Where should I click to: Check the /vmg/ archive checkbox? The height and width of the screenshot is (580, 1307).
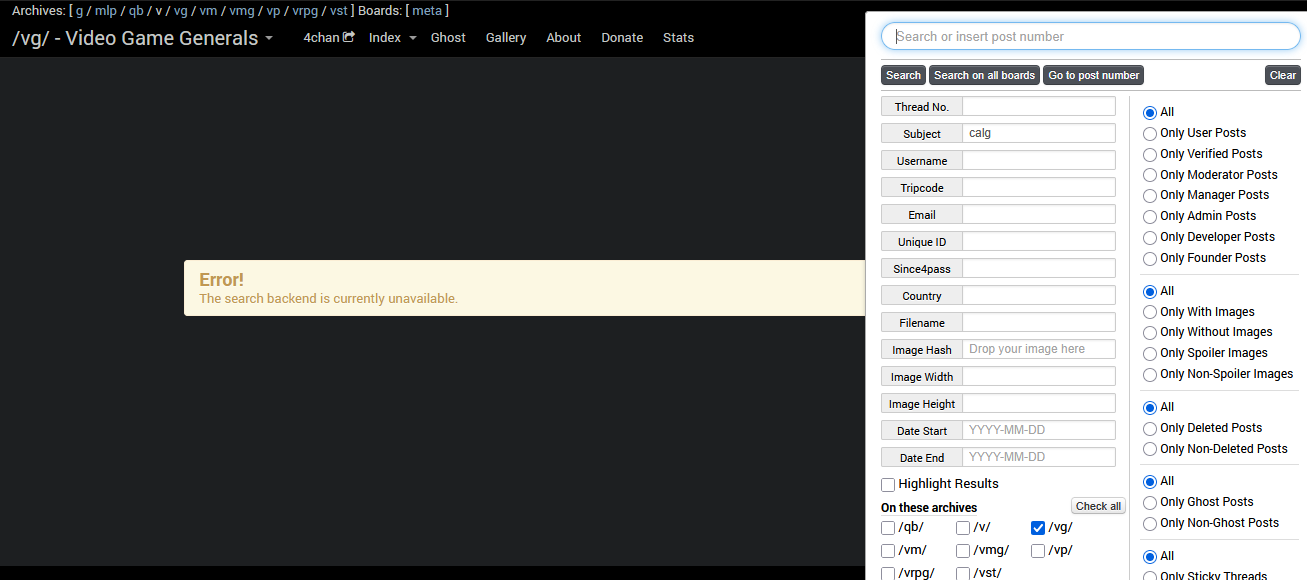(x=963, y=551)
